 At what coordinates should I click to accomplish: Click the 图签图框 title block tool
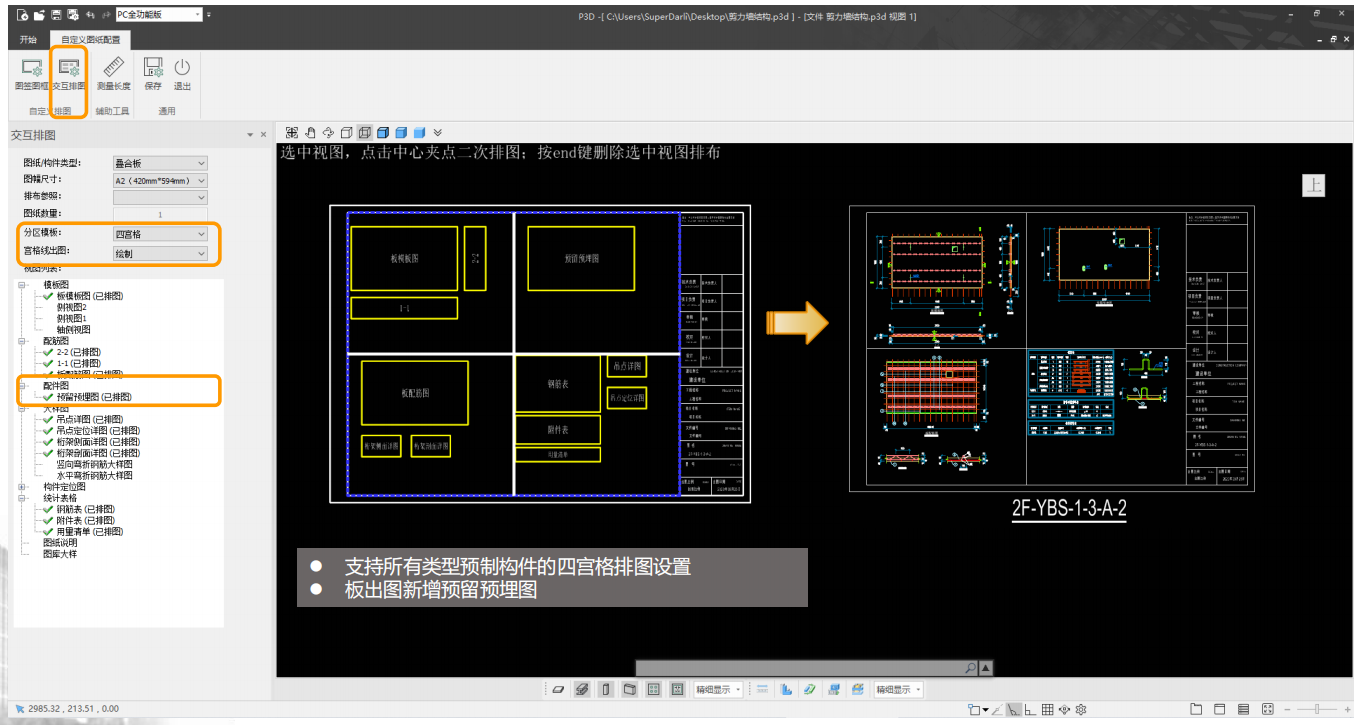pyautogui.click(x=31, y=73)
